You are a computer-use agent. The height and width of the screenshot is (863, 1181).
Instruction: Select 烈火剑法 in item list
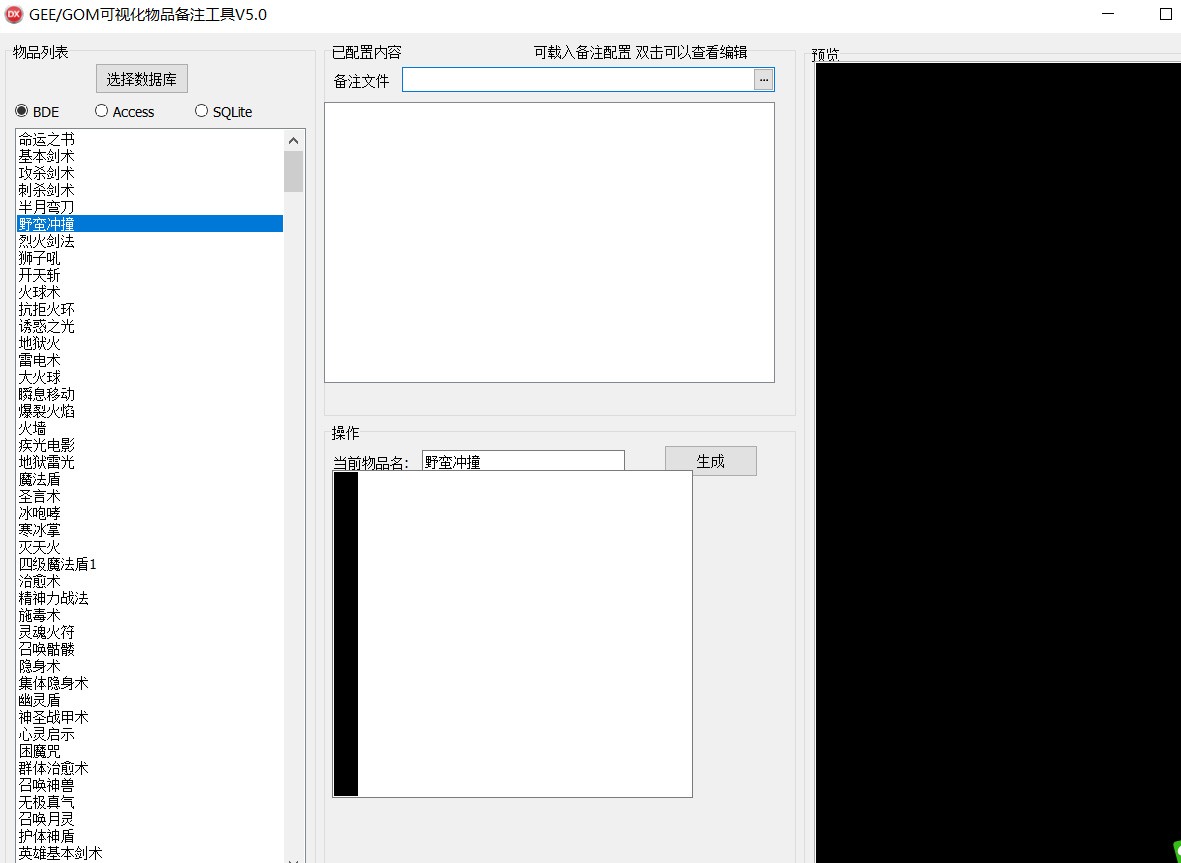(x=150, y=241)
